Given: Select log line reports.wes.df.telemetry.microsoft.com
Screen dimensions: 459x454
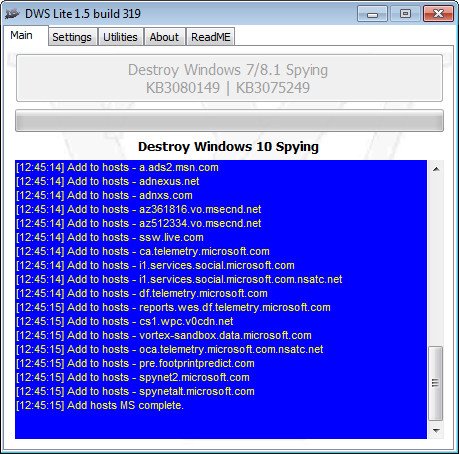Looking at the screenshot, I should (x=173, y=307).
